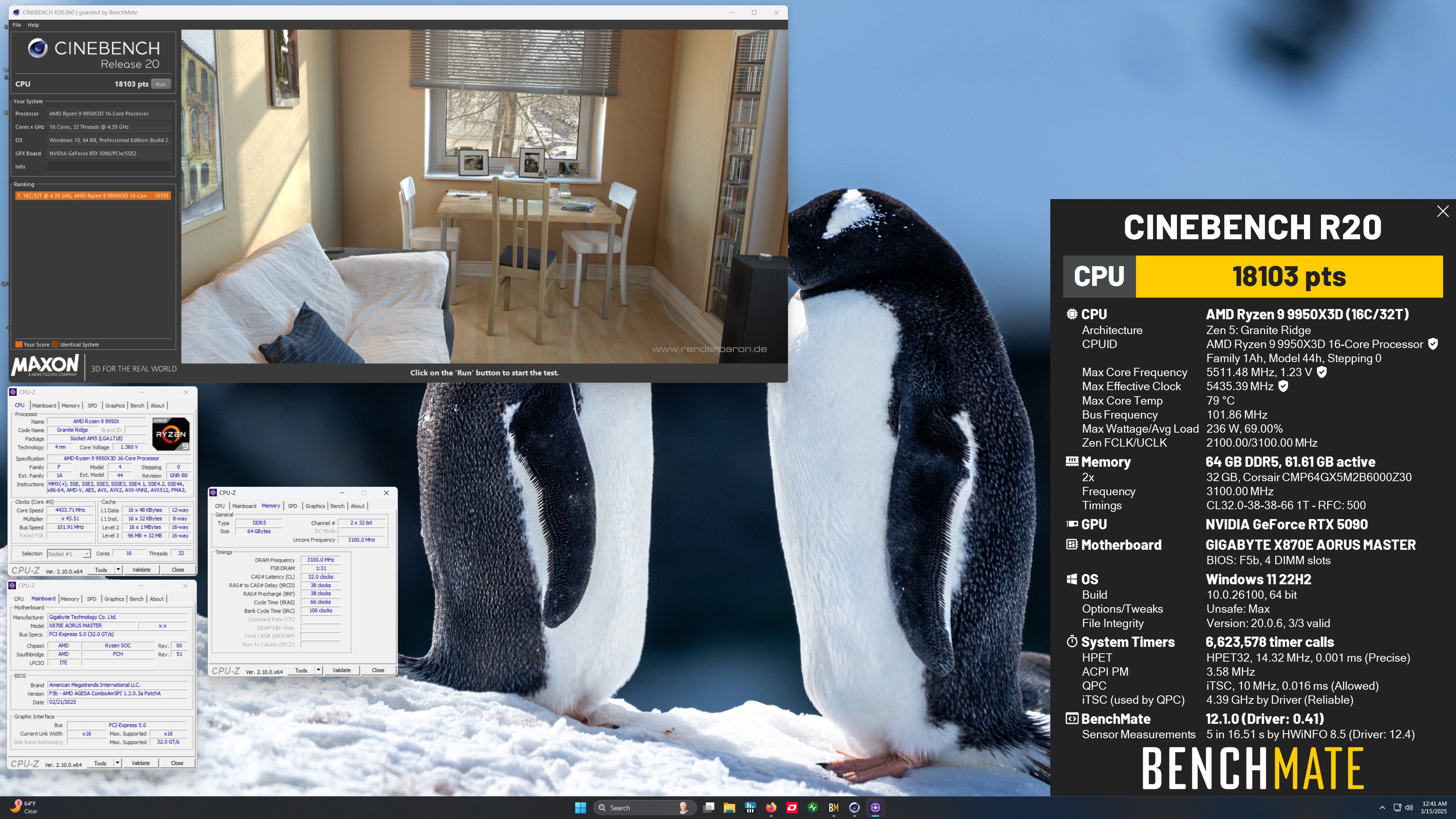The width and height of the screenshot is (1456, 819).
Task: Switch to CPU-Z via its purple taskbar icon
Action: tap(875, 808)
